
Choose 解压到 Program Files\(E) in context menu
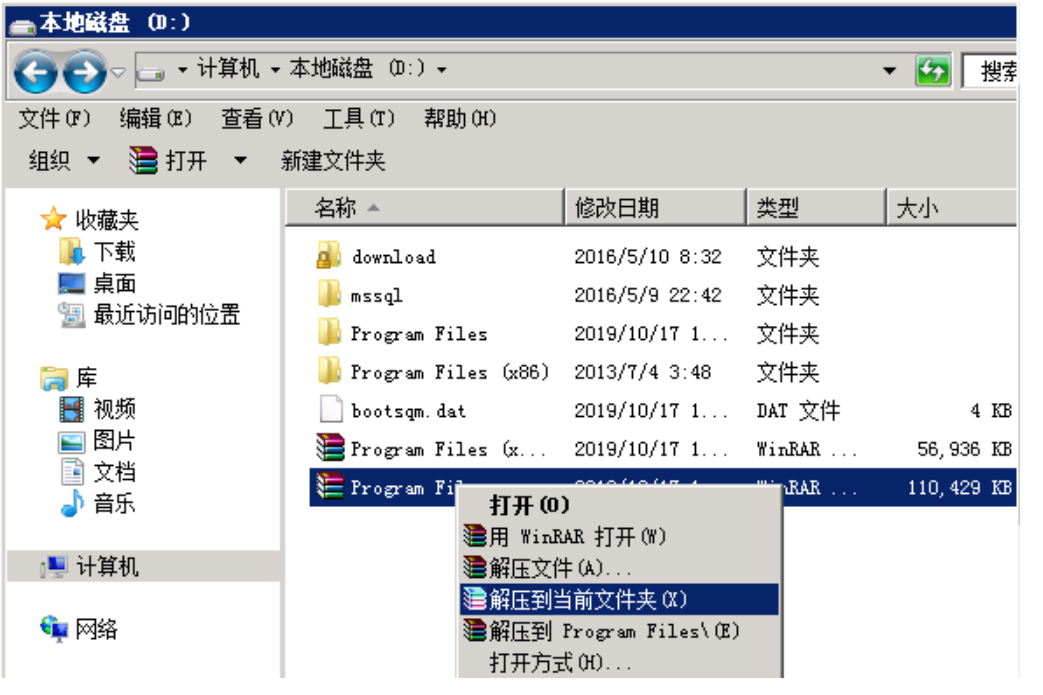[619, 630]
